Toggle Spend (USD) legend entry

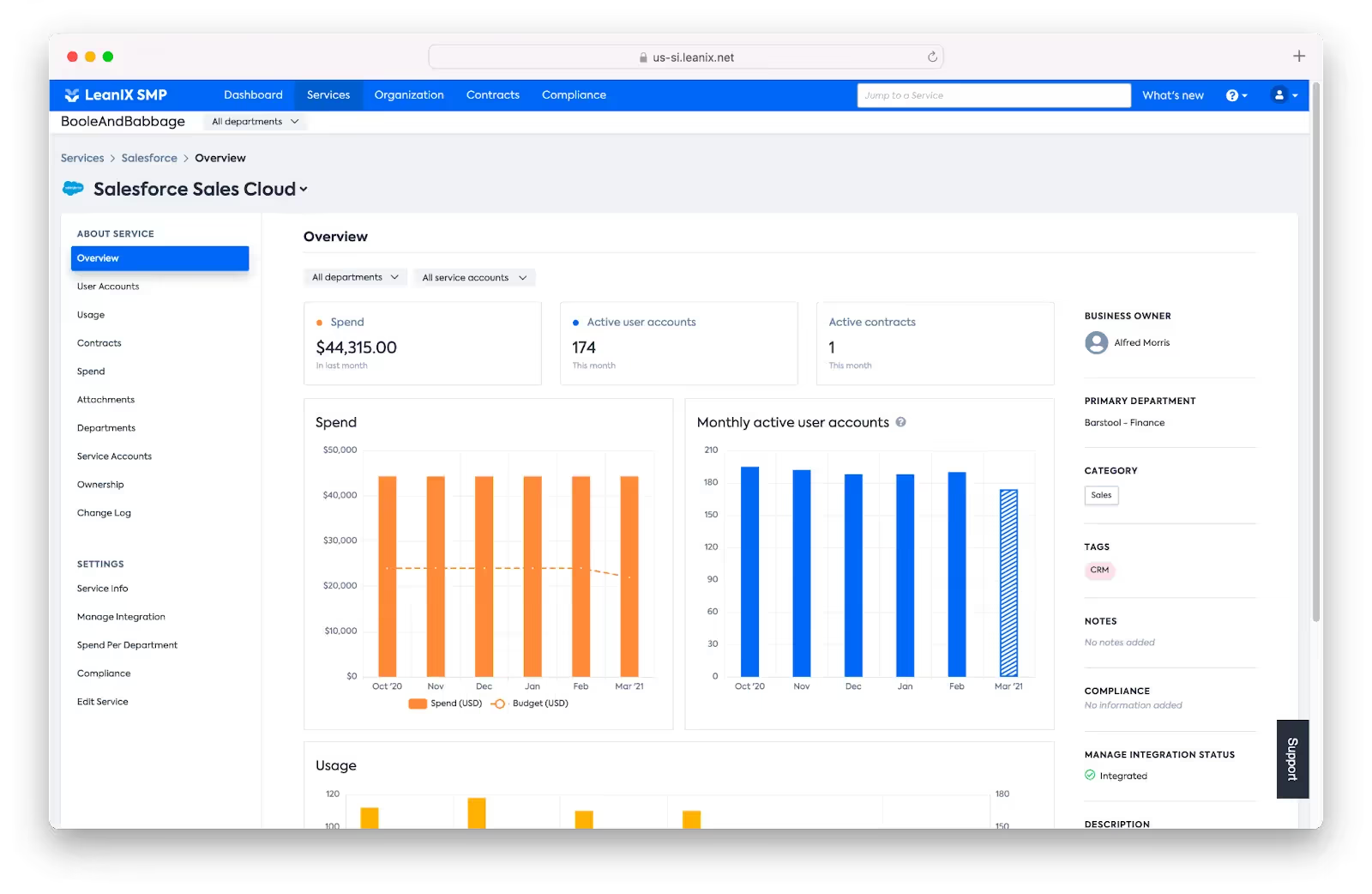(x=445, y=704)
